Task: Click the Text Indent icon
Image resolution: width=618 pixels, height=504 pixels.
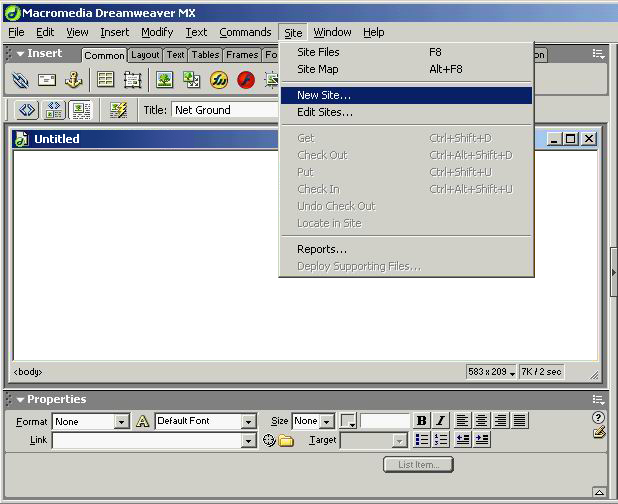Action: click(x=482, y=439)
